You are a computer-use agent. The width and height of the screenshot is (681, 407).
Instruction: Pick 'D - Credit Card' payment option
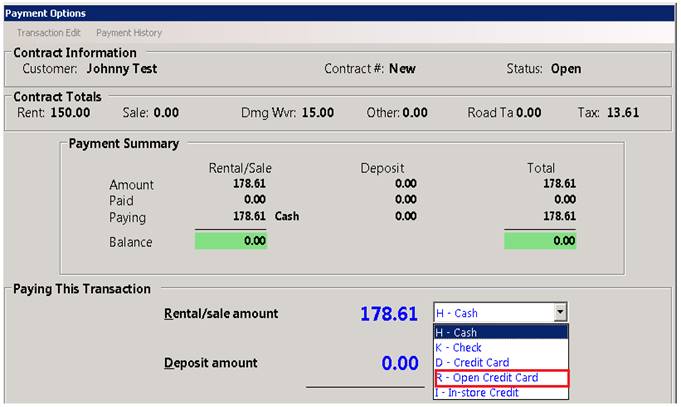point(500,363)
